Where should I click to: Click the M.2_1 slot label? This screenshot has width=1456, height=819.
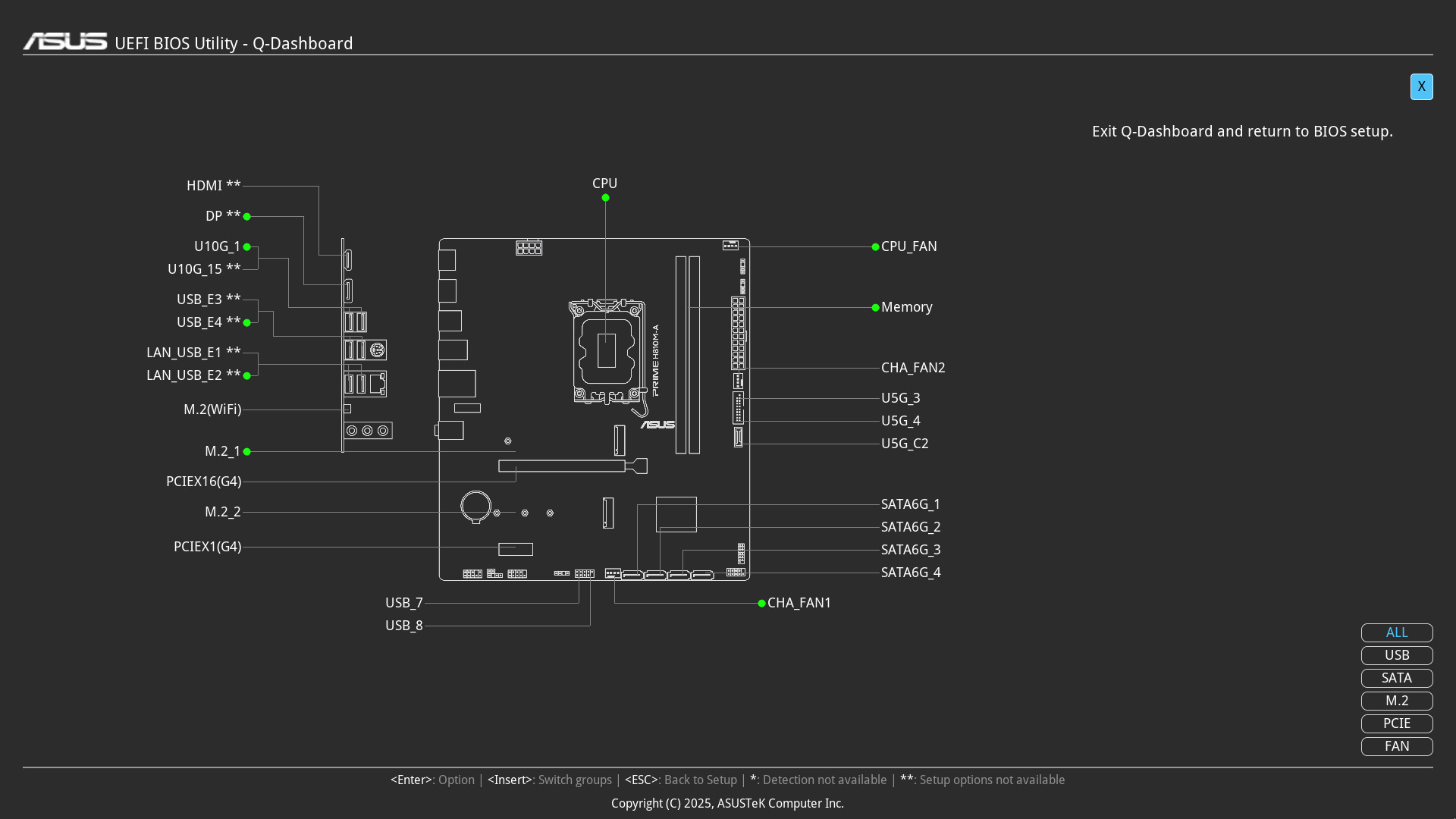[x=222, y=451]
